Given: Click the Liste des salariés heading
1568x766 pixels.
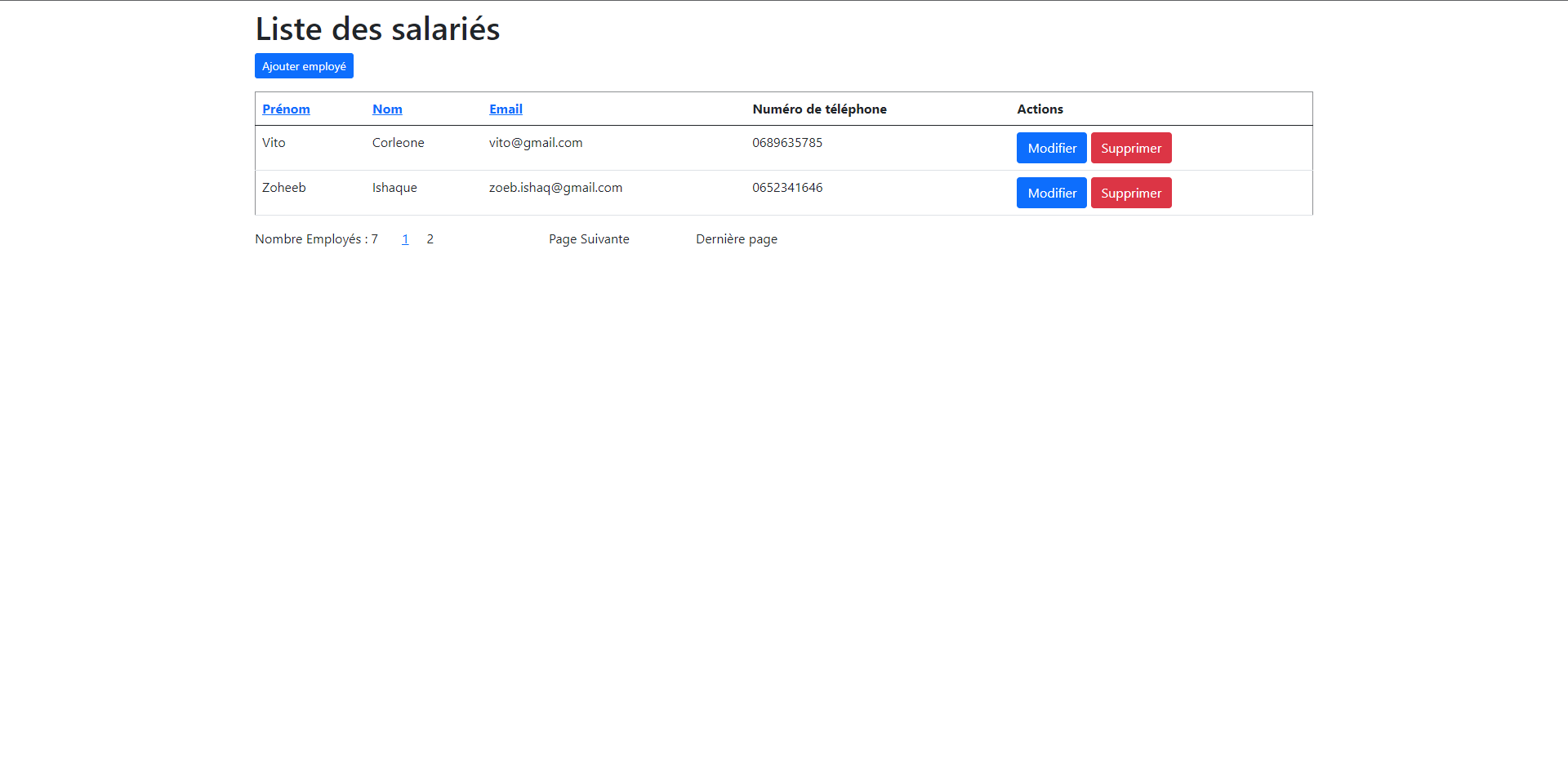Looking at the screenshot, I should 377,29.
